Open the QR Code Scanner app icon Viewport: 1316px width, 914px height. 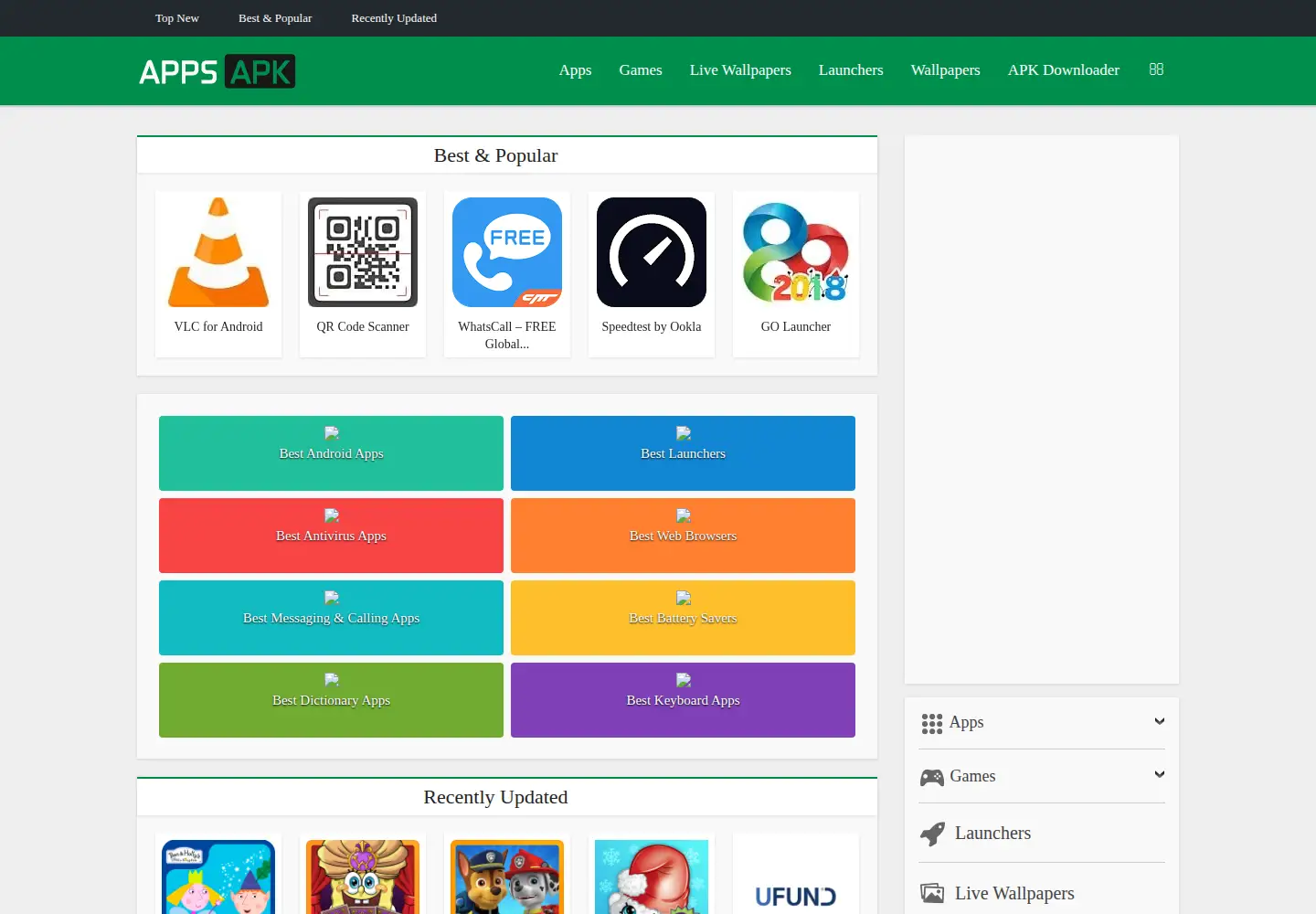[363, 252]
